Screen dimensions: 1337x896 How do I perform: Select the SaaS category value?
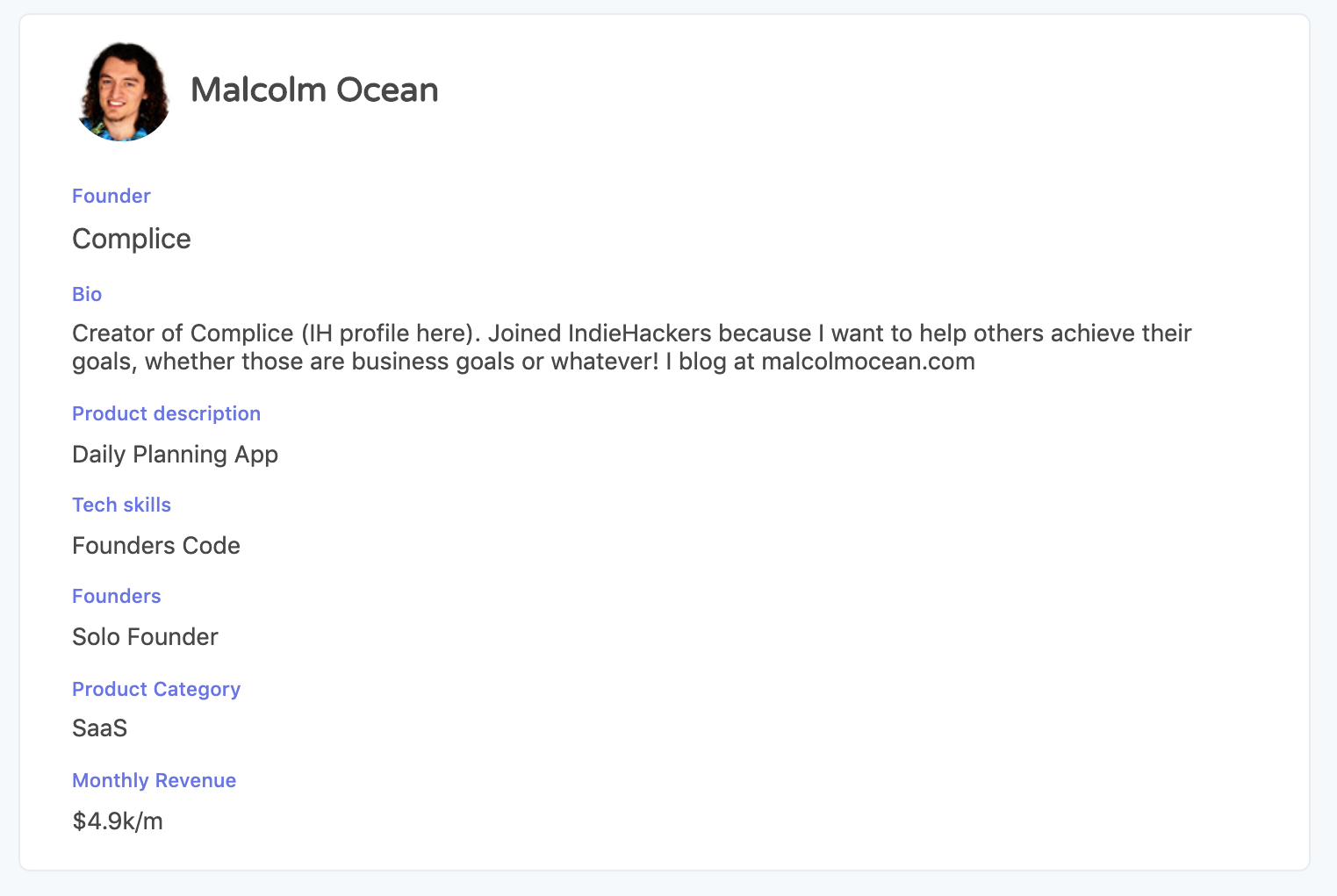pos(100,728)
